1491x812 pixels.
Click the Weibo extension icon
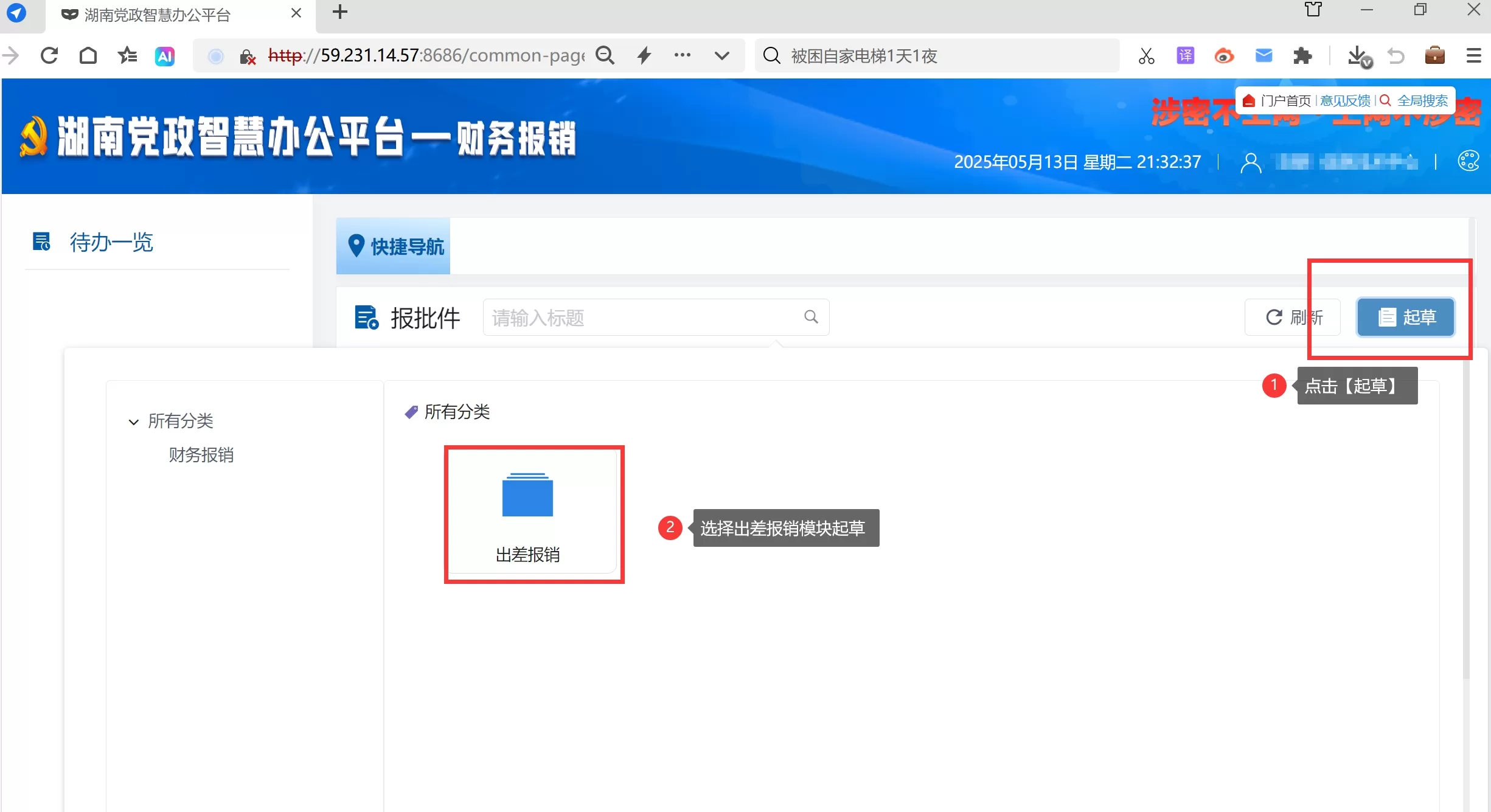click(1224, 56)
